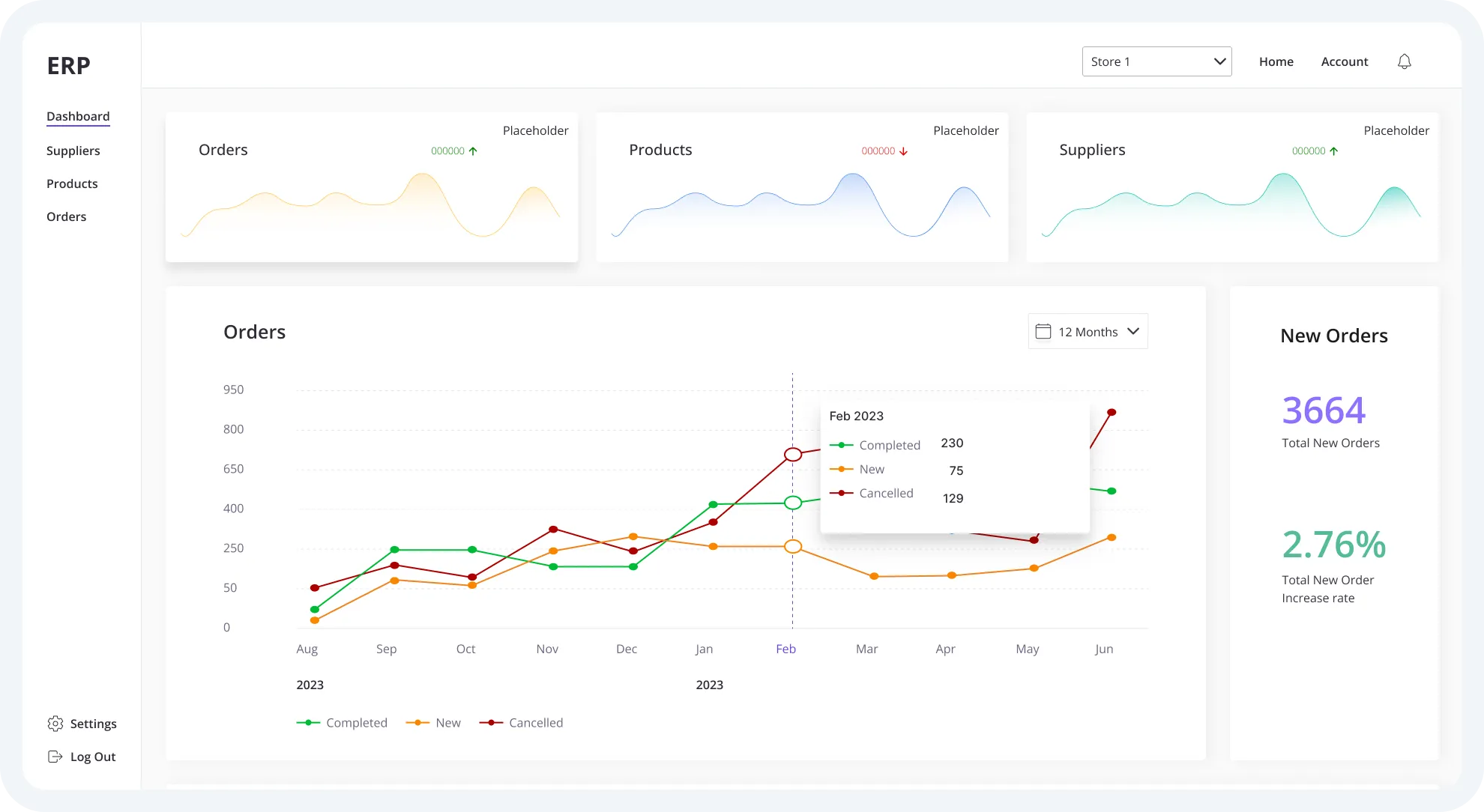Toggle New series in chart legend
Viewport: 1484px width, 812px height.
click(433, 723)
